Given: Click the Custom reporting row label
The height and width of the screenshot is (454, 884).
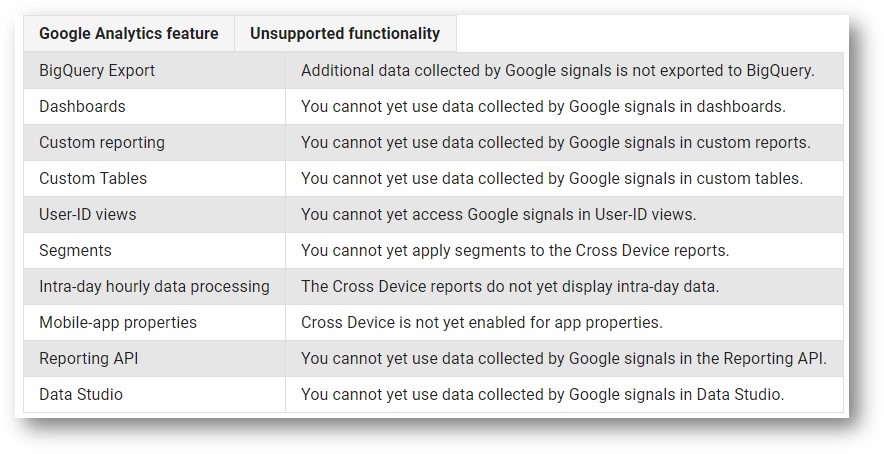Looking at the screenshot, I should [x=102, y=142].
